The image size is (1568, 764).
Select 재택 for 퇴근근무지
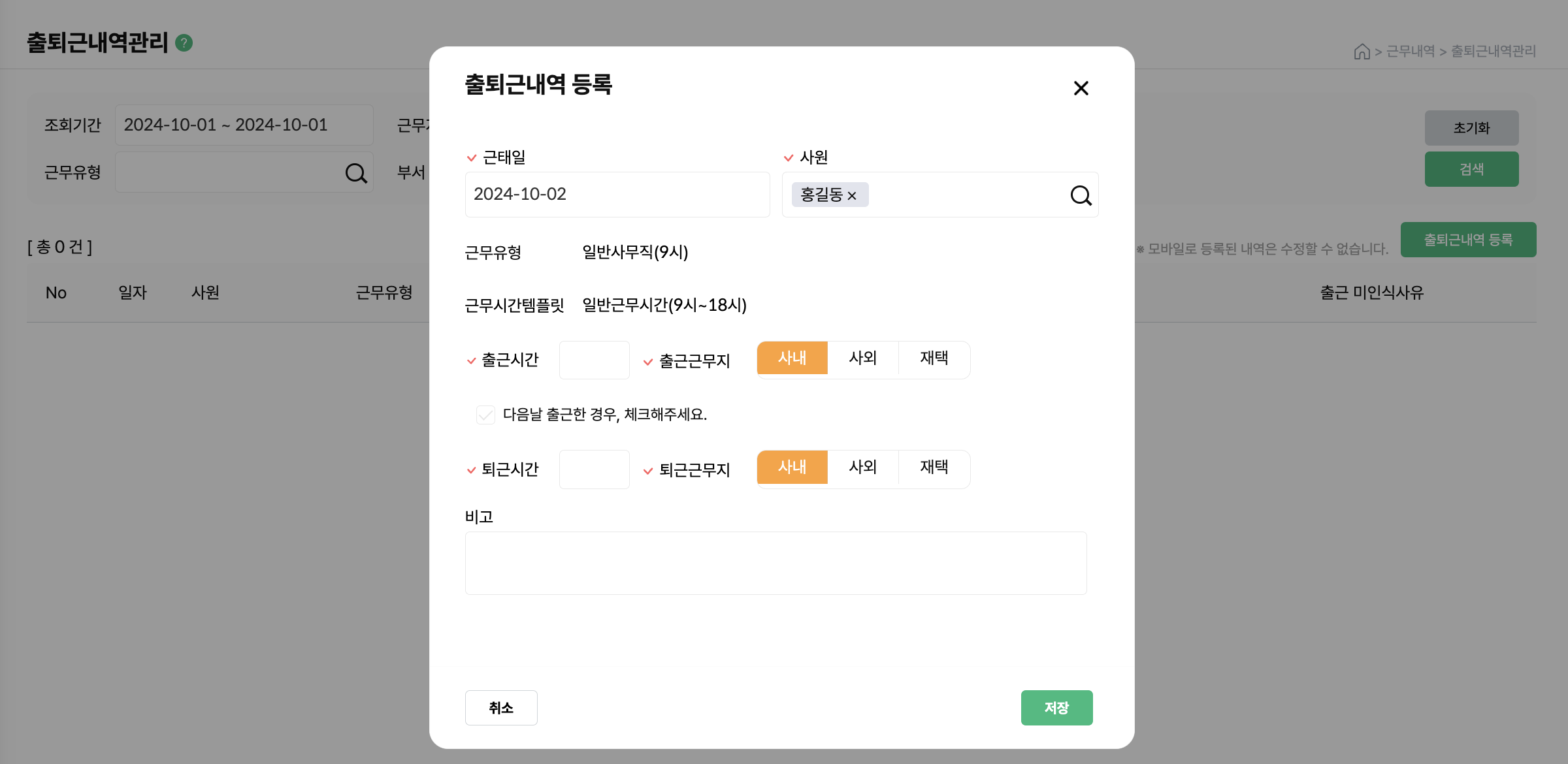pyautogui.click(x=934, y=468)
